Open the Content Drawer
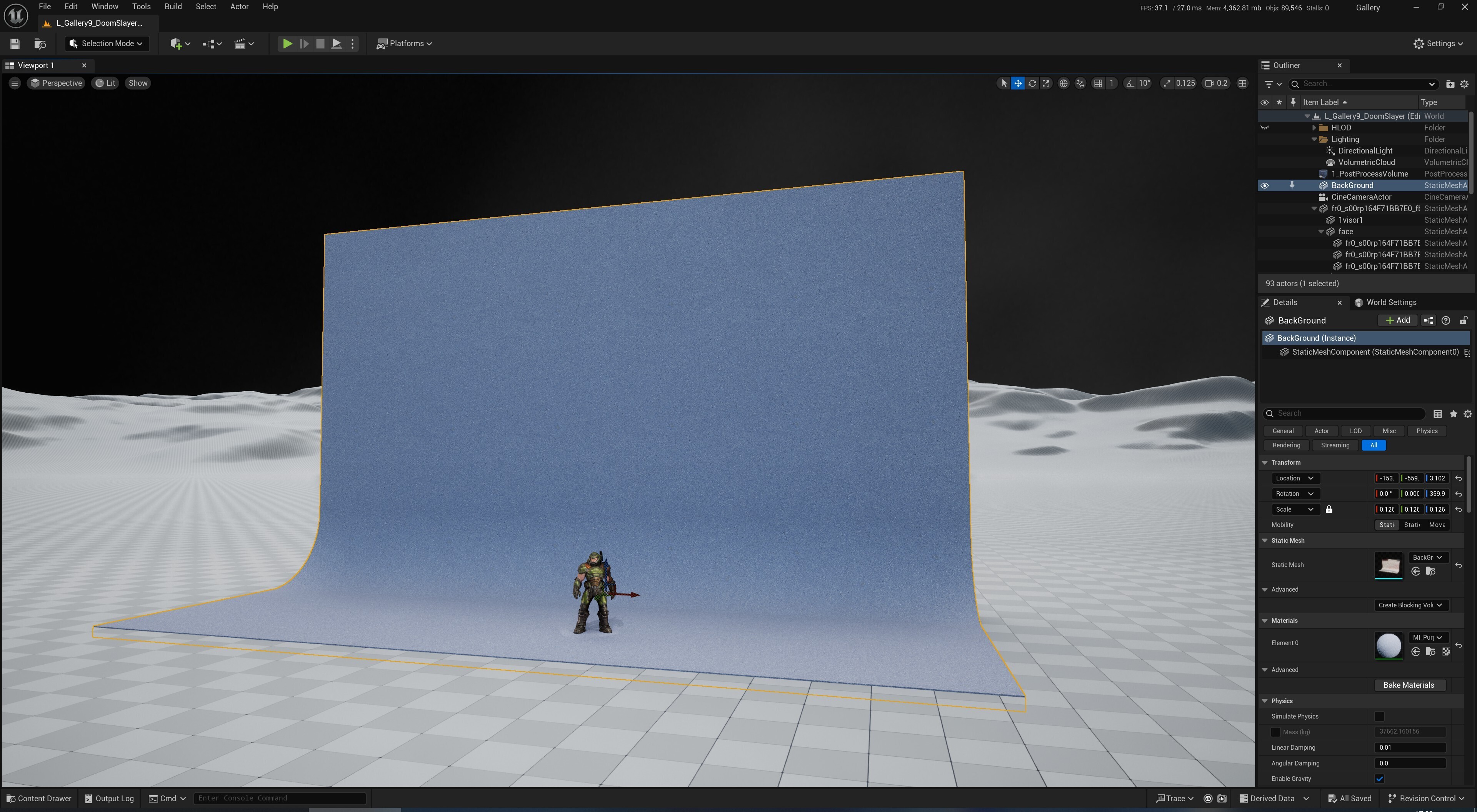 tap(38, 798)
